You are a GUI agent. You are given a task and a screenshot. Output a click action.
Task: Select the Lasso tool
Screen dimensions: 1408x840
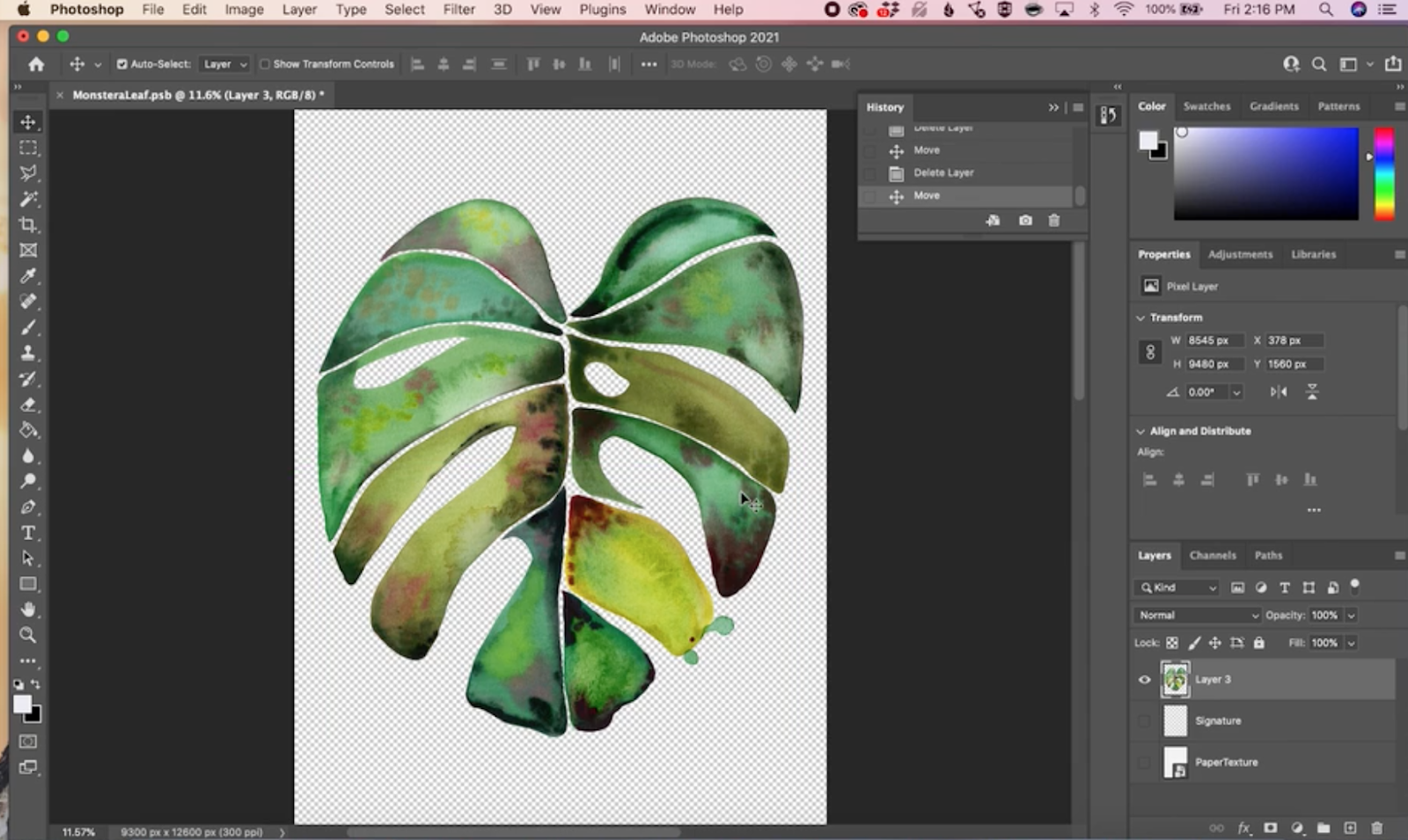coord(28,173)
